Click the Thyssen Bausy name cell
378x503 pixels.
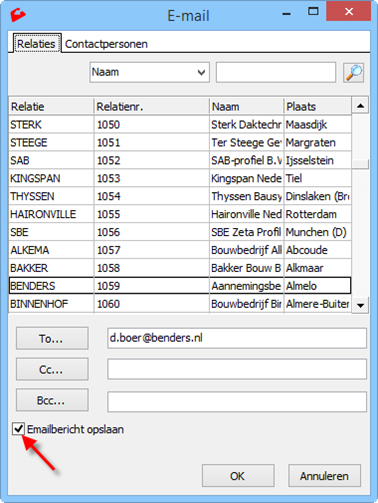246,196
